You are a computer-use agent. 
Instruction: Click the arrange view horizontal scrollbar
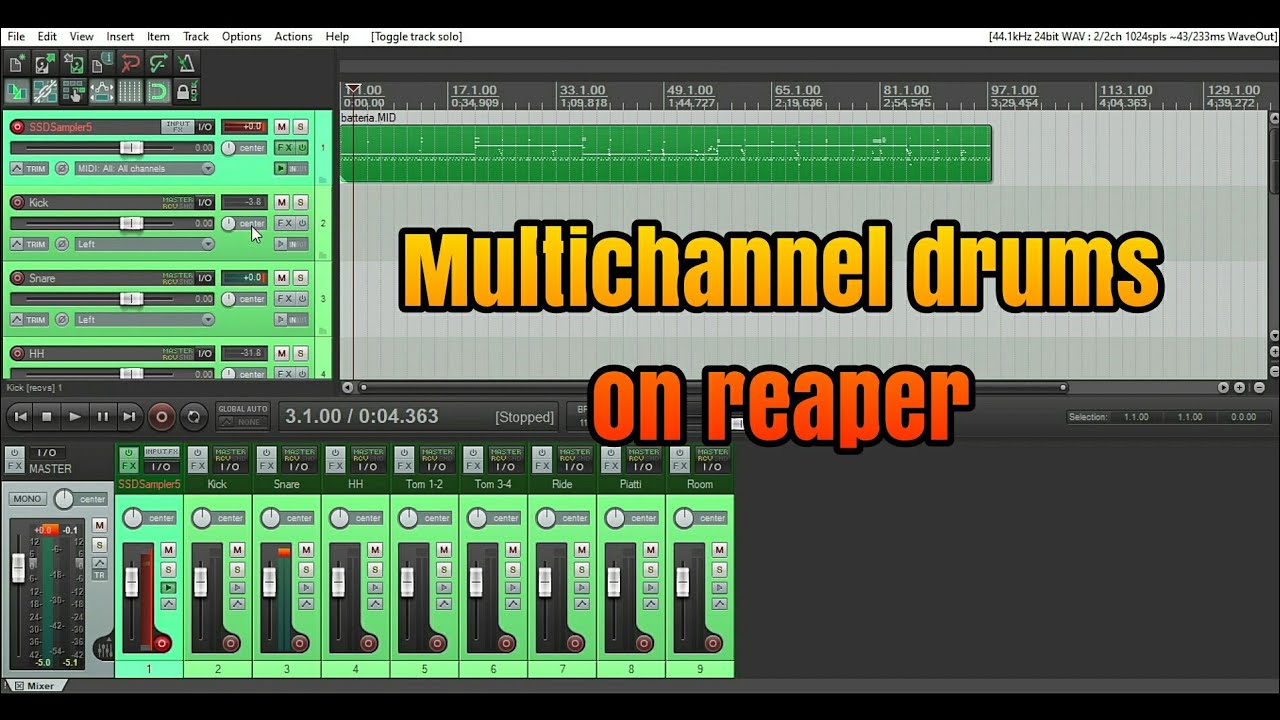[x=711, y=387]
